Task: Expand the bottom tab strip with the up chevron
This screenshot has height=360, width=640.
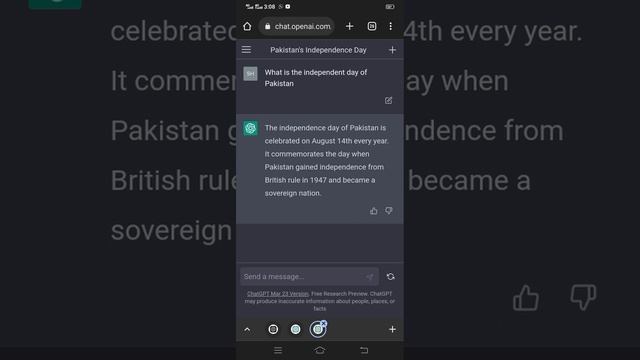Action: tap(247, 329)
